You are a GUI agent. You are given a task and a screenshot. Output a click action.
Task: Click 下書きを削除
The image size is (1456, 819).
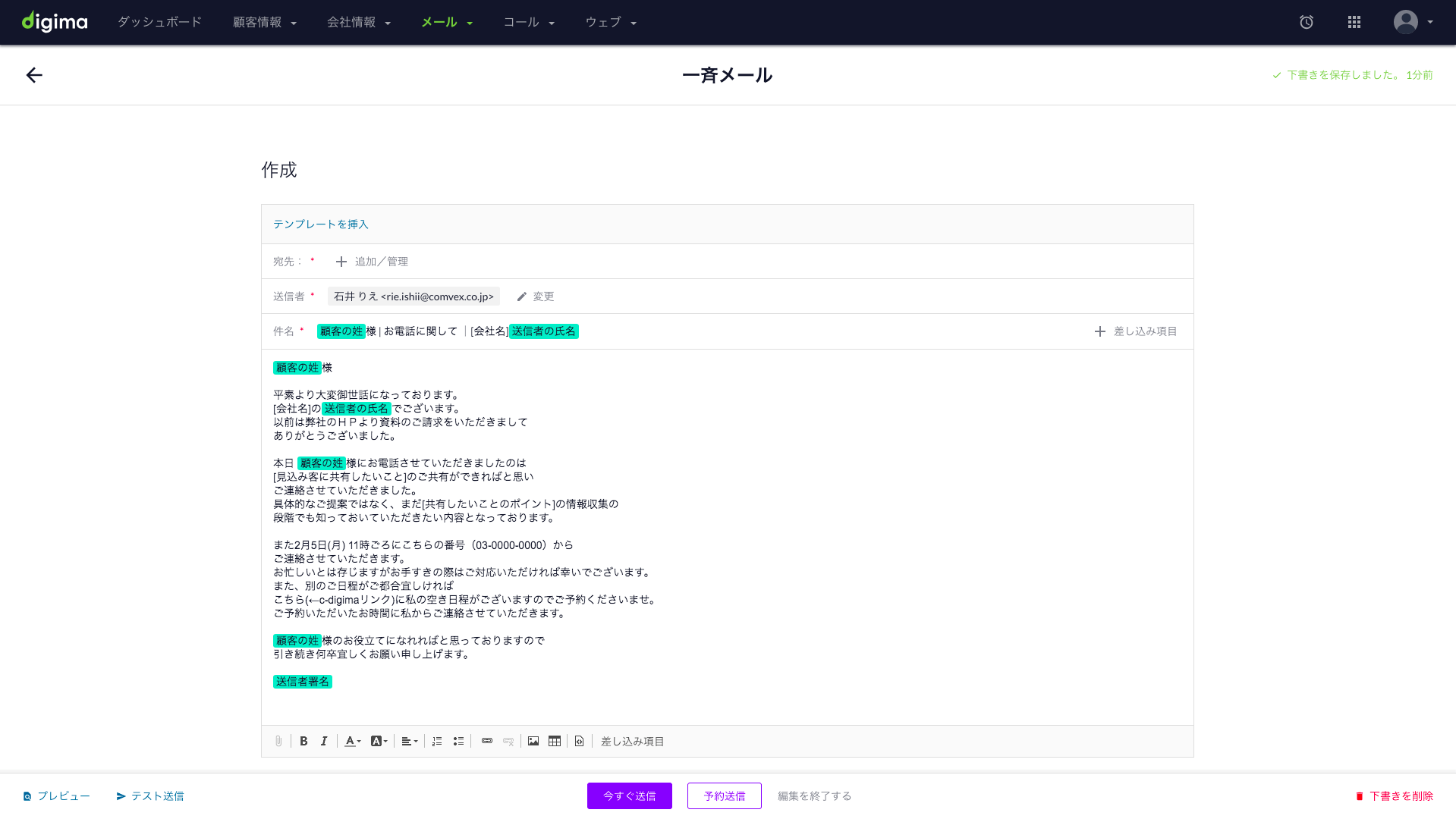1395,796
